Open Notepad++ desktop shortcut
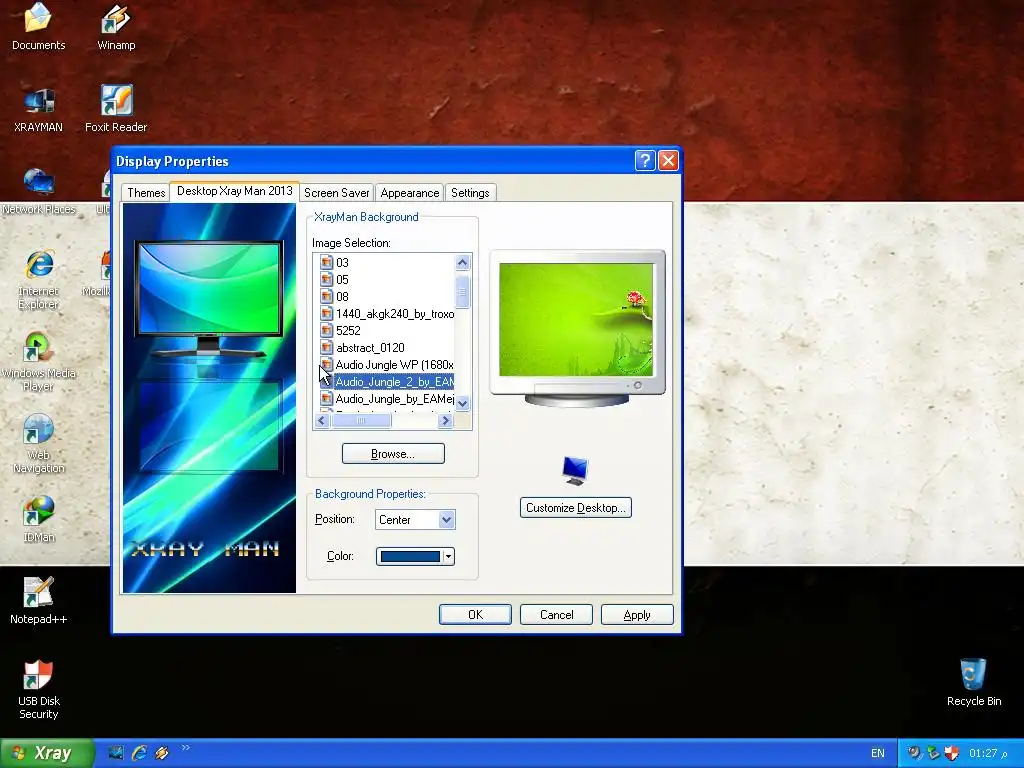Viewport: 1024px width, 768px height. [x=39, y=601]
